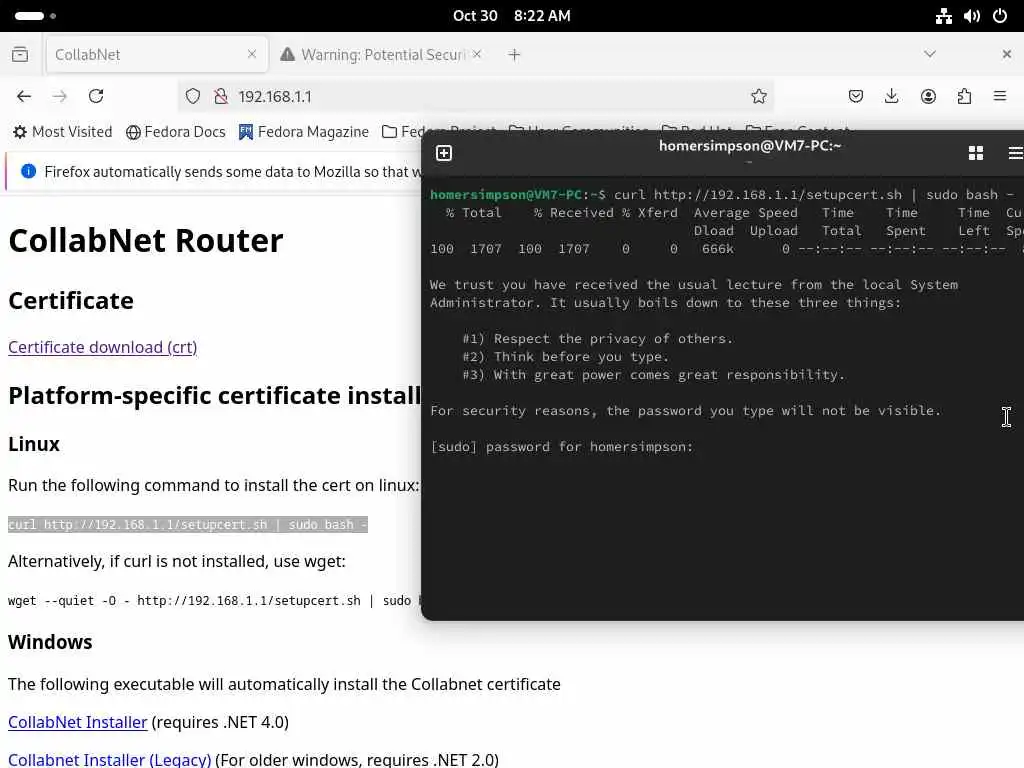The height and width of the screenshot is (768, 1024).
Task: Open tracking protection shield icon
Action: click(x=193, y=97)
